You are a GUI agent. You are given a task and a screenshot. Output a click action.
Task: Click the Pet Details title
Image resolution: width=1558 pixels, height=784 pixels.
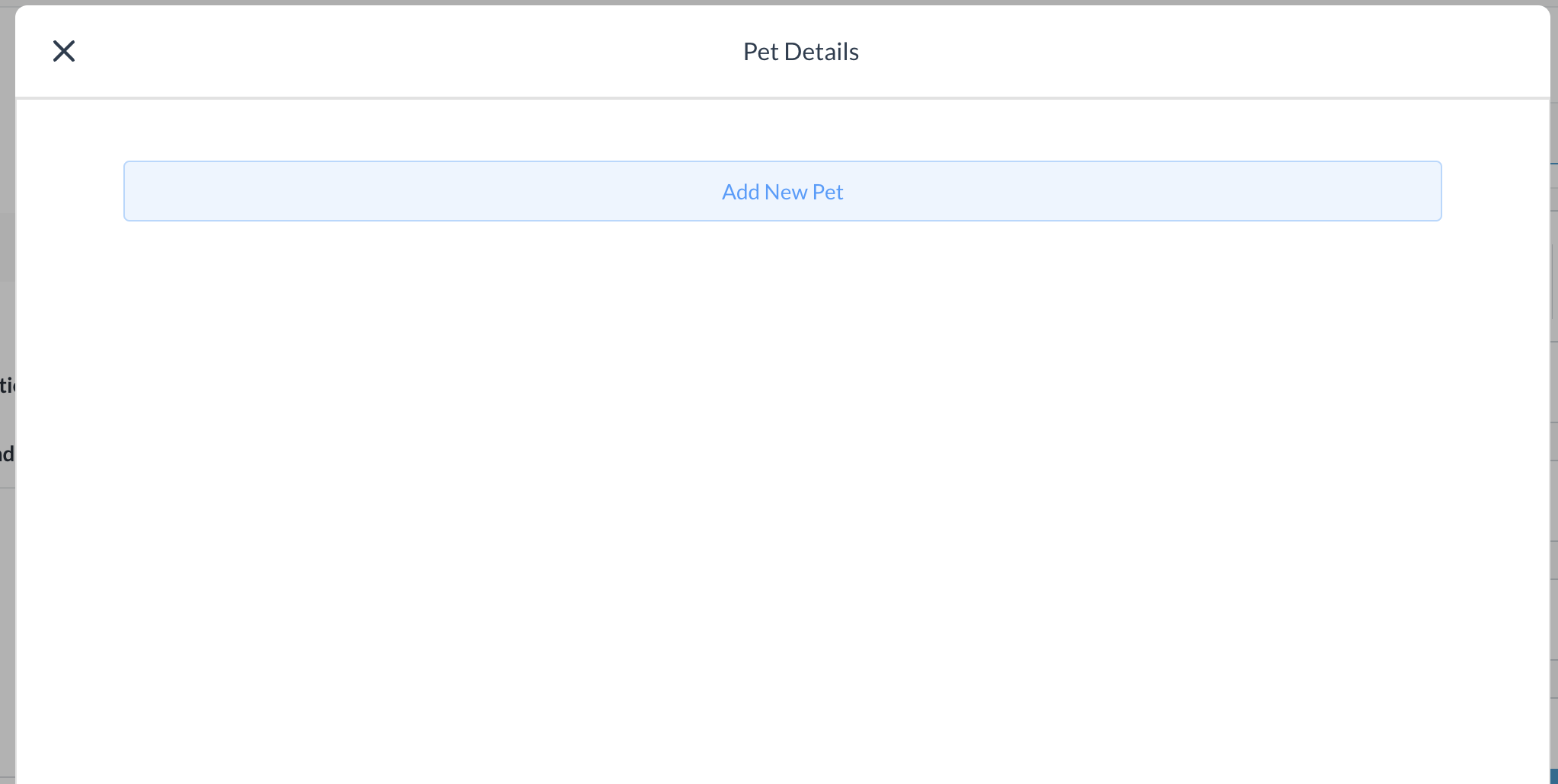(x=800, y=51)
